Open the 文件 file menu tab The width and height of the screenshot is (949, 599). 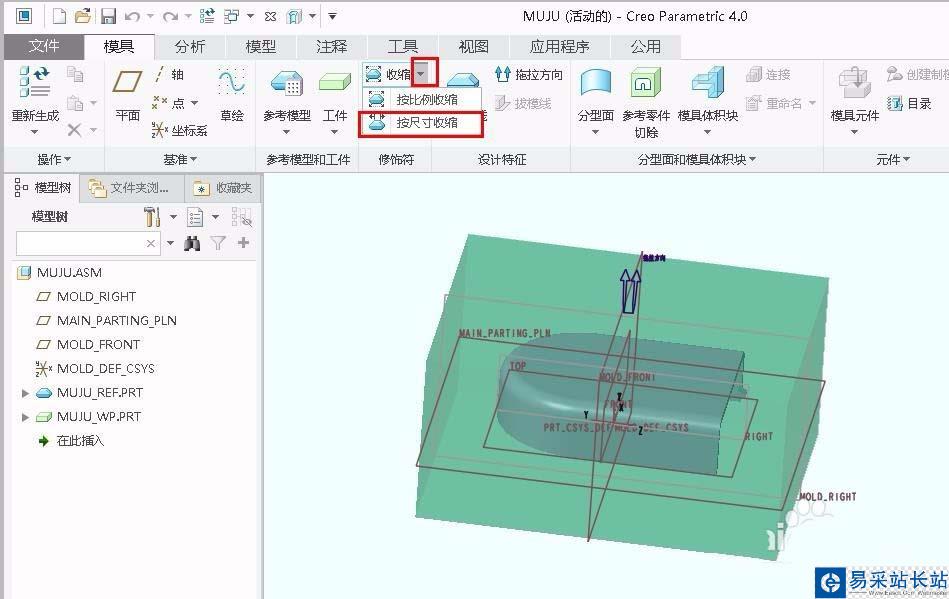pos(44,46)
